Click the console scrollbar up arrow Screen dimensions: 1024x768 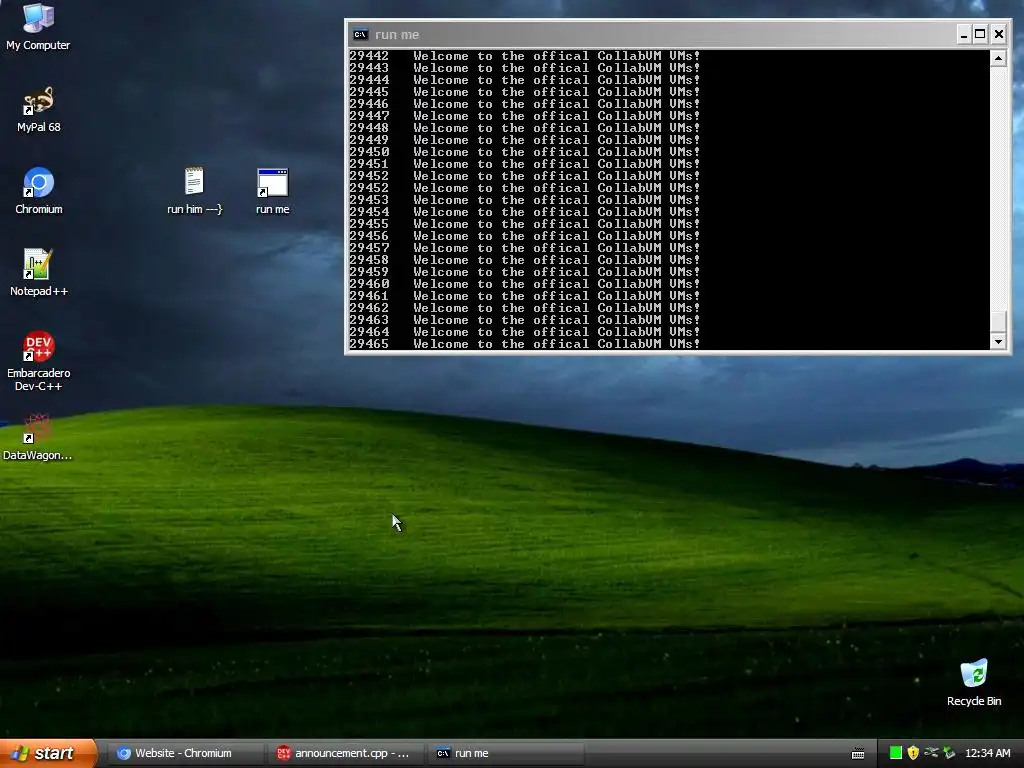tap(998, 59)
